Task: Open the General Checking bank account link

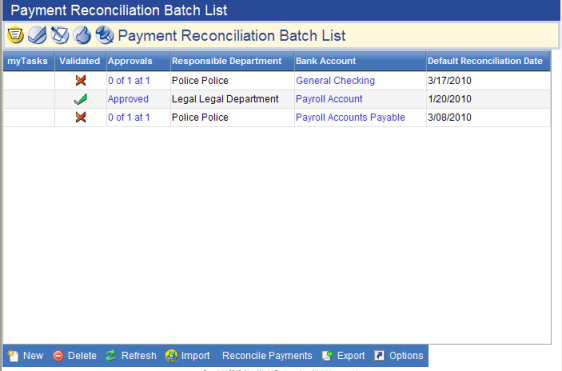Action: tap(335, 81)
